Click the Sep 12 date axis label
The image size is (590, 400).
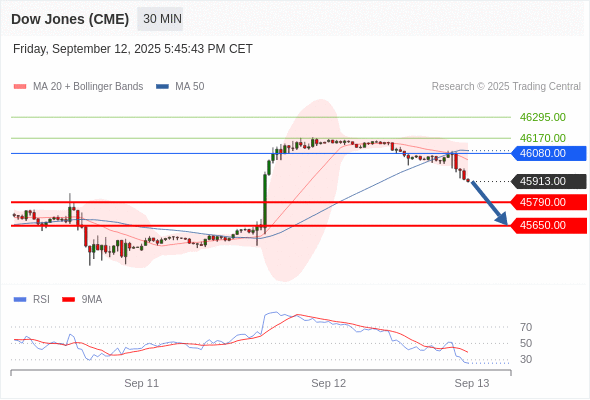click(328, 383)
